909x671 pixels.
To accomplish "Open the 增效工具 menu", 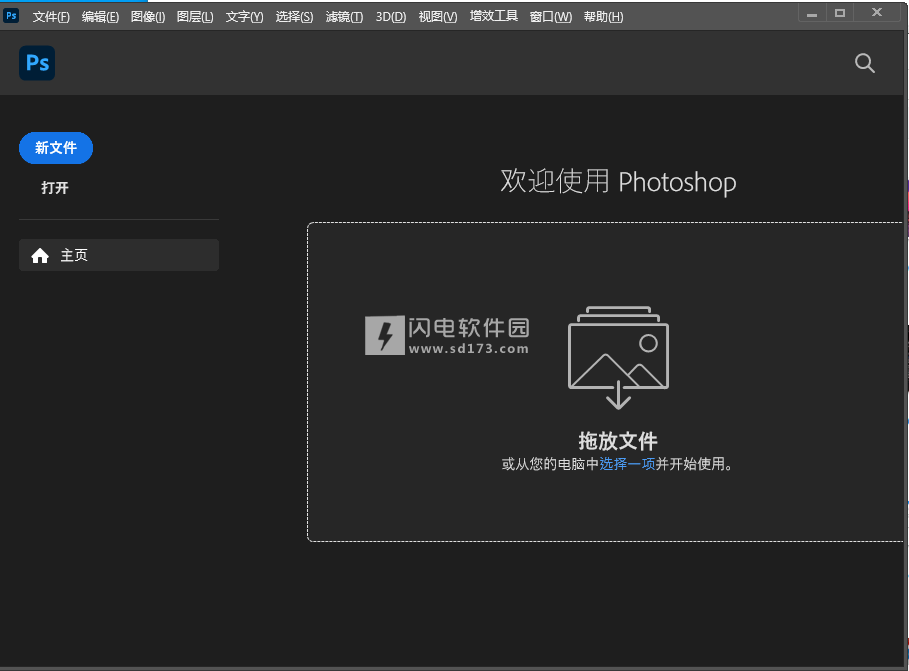I will [493, 16].
